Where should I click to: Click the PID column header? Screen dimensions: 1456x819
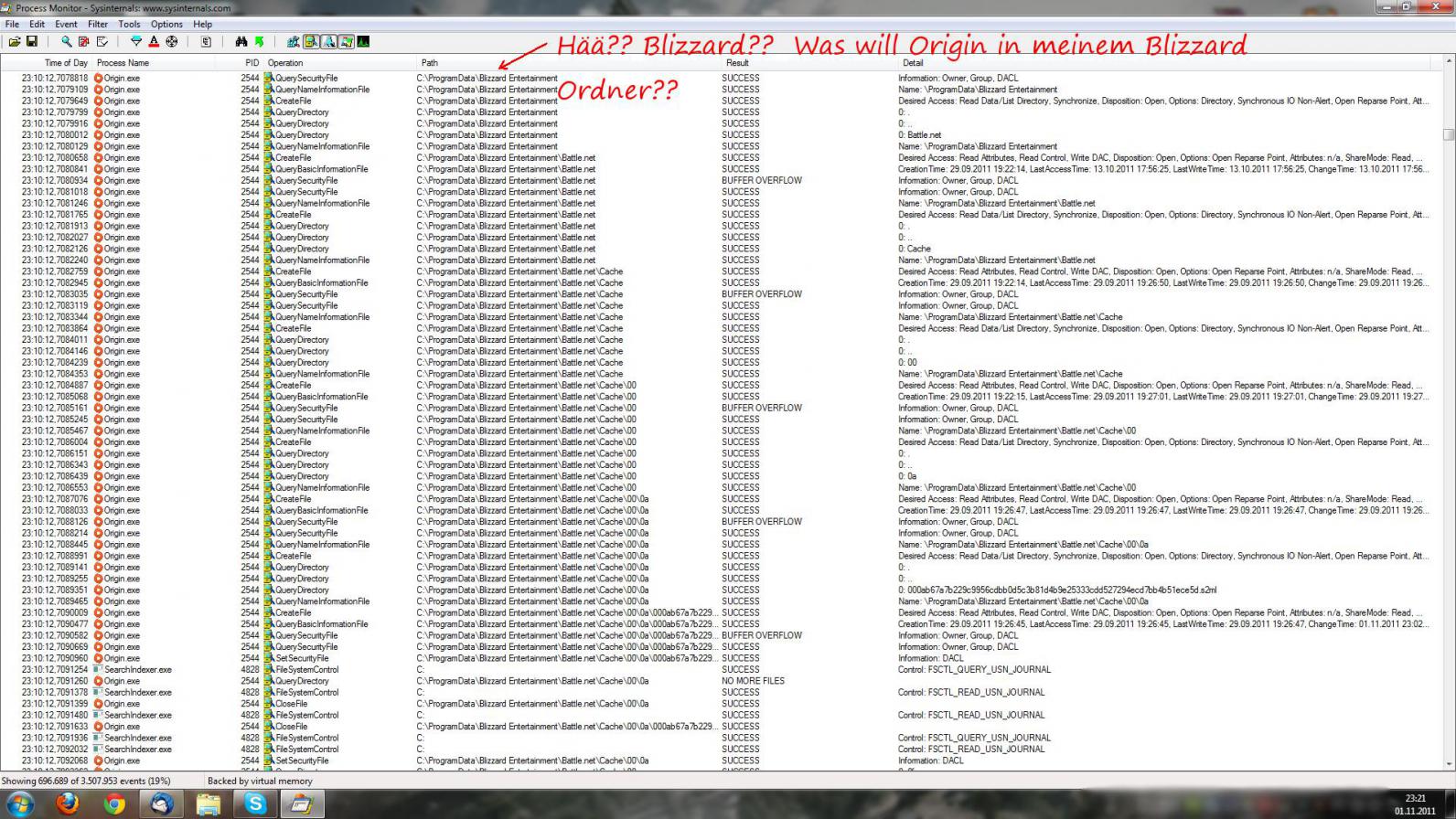[241, 63]
